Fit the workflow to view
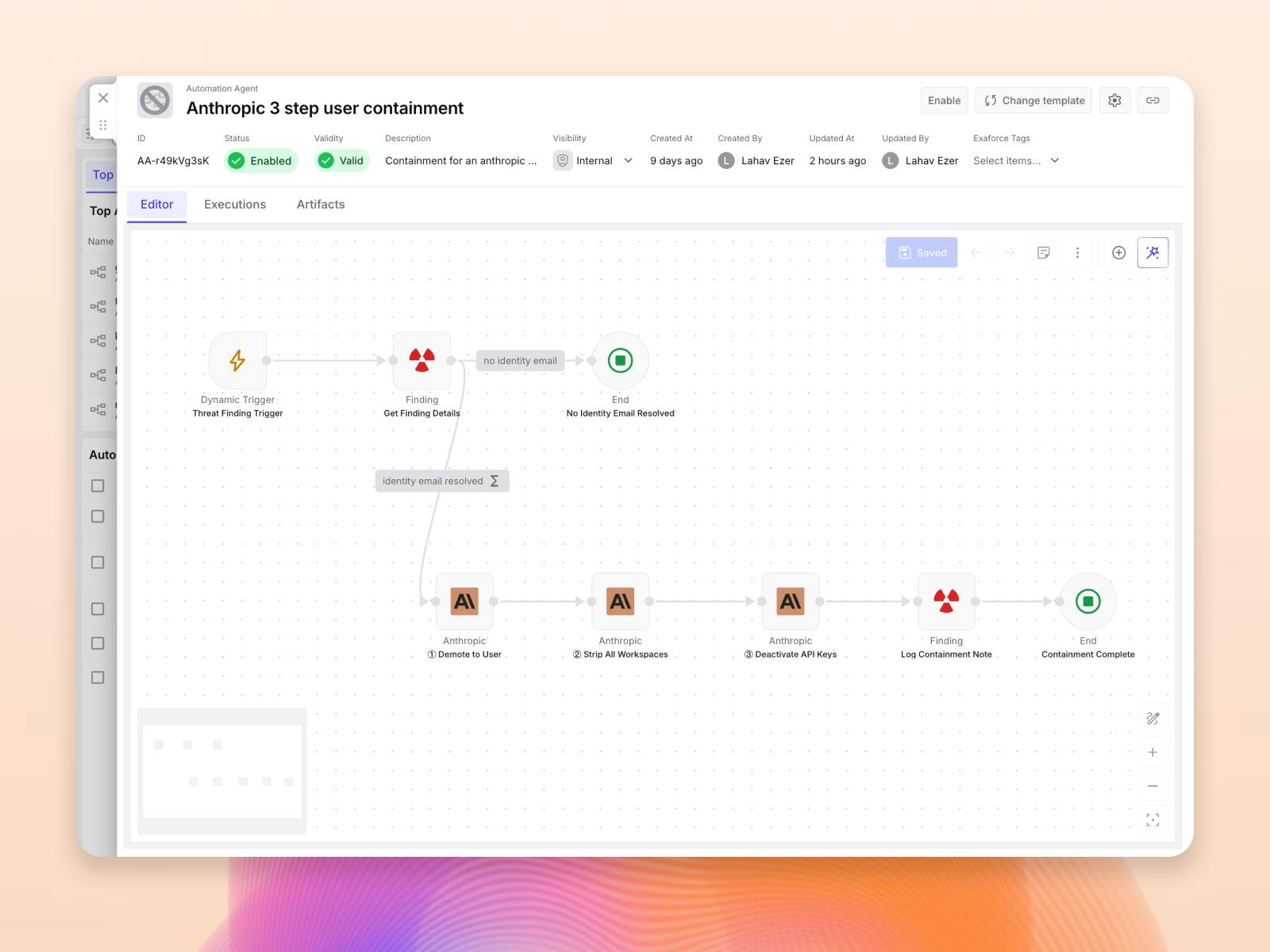 [1153, 820]
